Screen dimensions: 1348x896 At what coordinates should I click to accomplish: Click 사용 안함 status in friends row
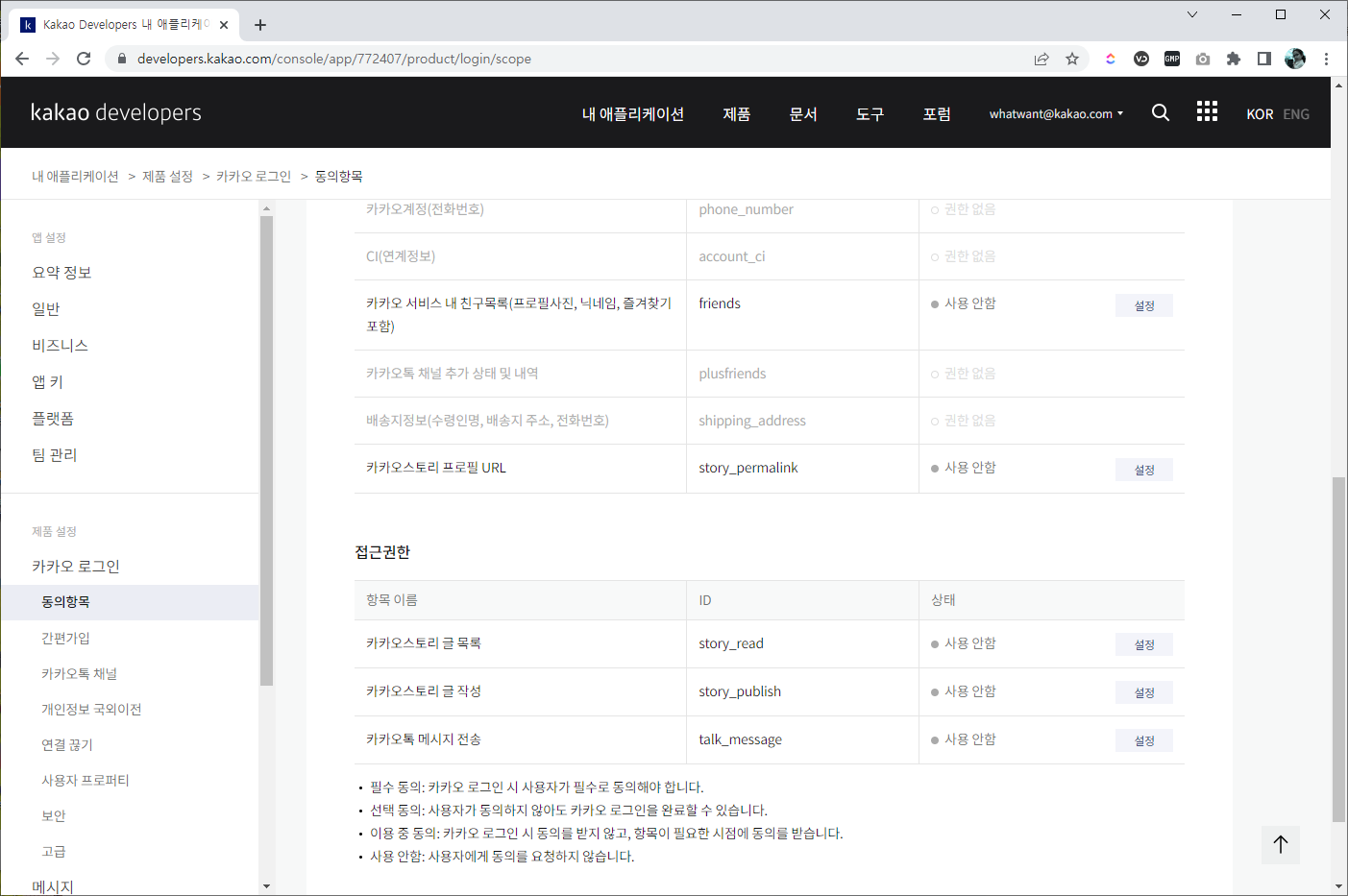[x=964, y=303]
